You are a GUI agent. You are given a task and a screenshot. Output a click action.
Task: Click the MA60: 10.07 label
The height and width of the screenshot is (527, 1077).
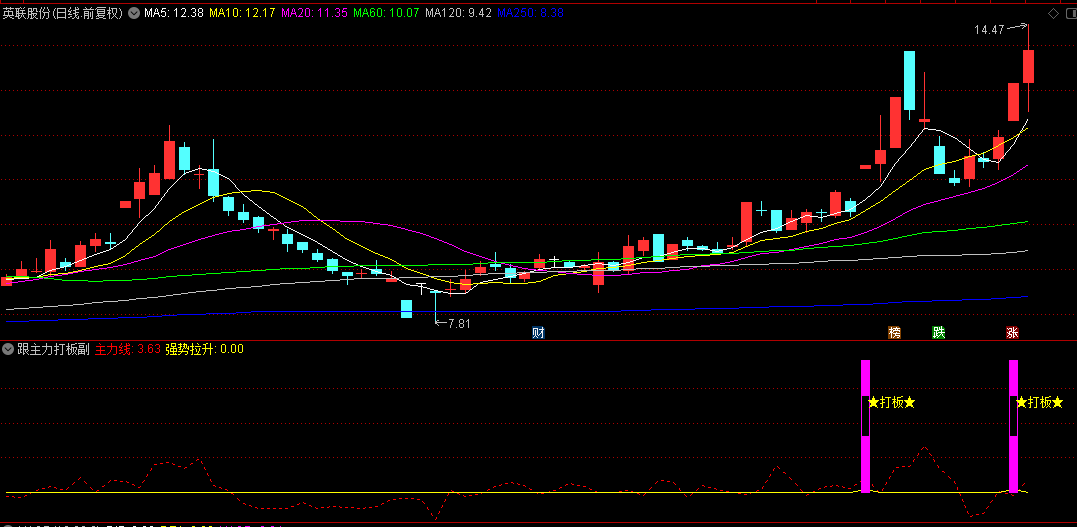[386, 13]
